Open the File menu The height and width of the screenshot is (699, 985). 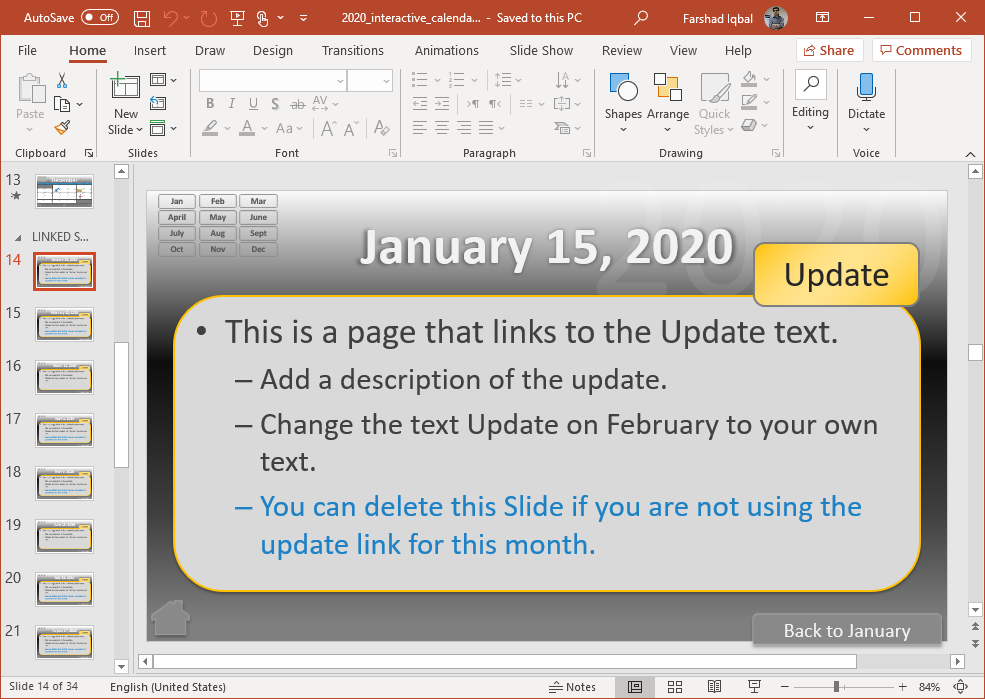tap(27, 50)
